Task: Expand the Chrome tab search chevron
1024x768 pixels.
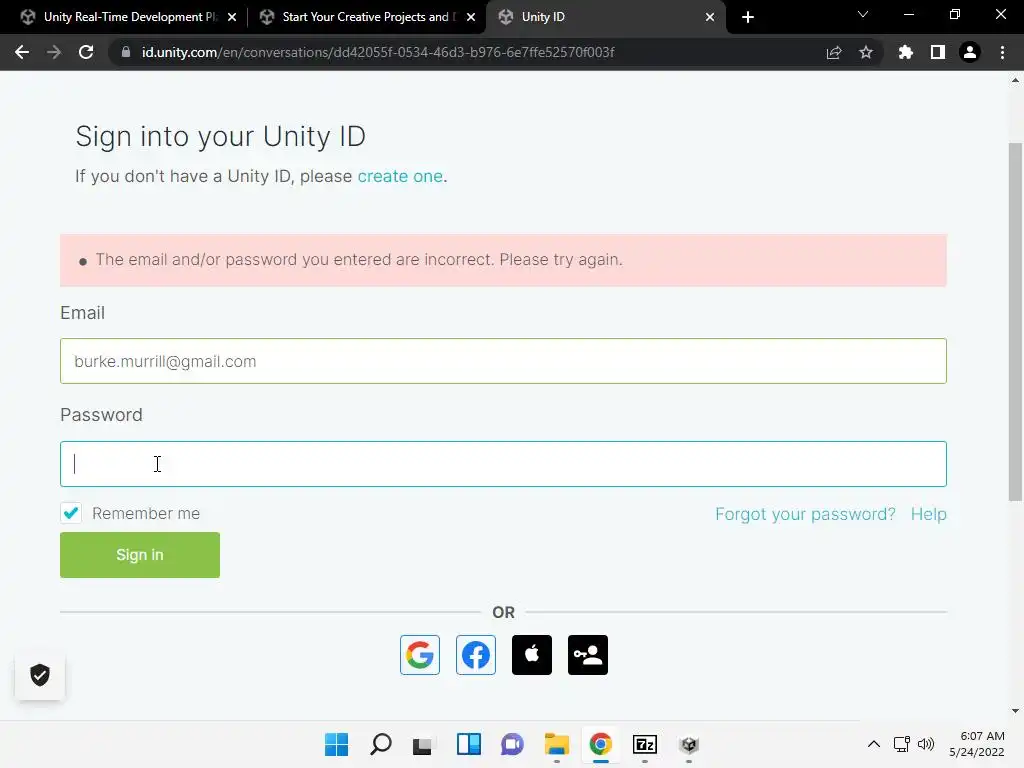Action: pos(863,14)
